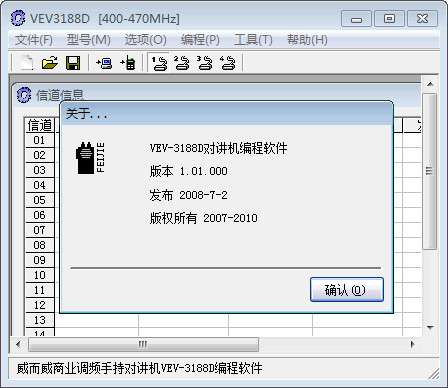This screenshot has width=448, height=388.
Task: Open the 型号(M) menu
Action: coord(88,40)
